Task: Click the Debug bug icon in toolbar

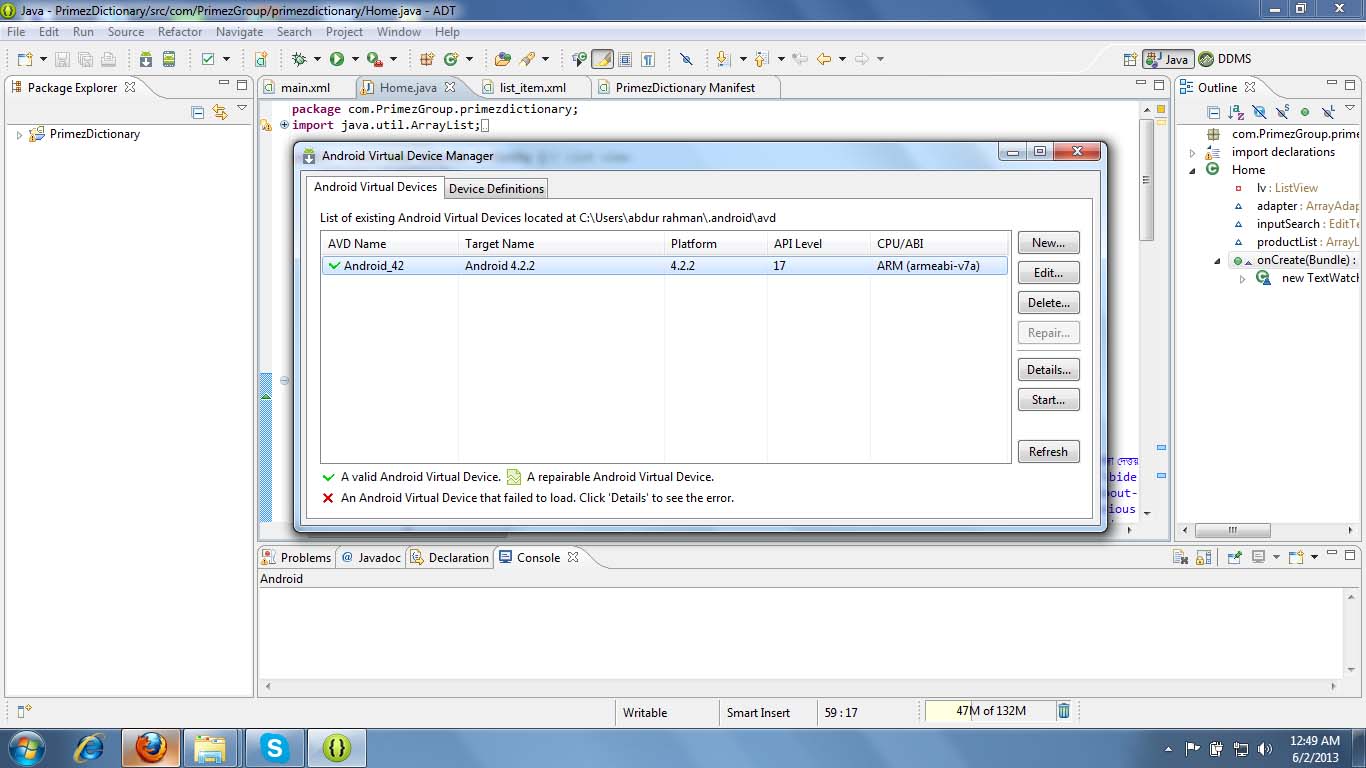Action: point(300,59)
